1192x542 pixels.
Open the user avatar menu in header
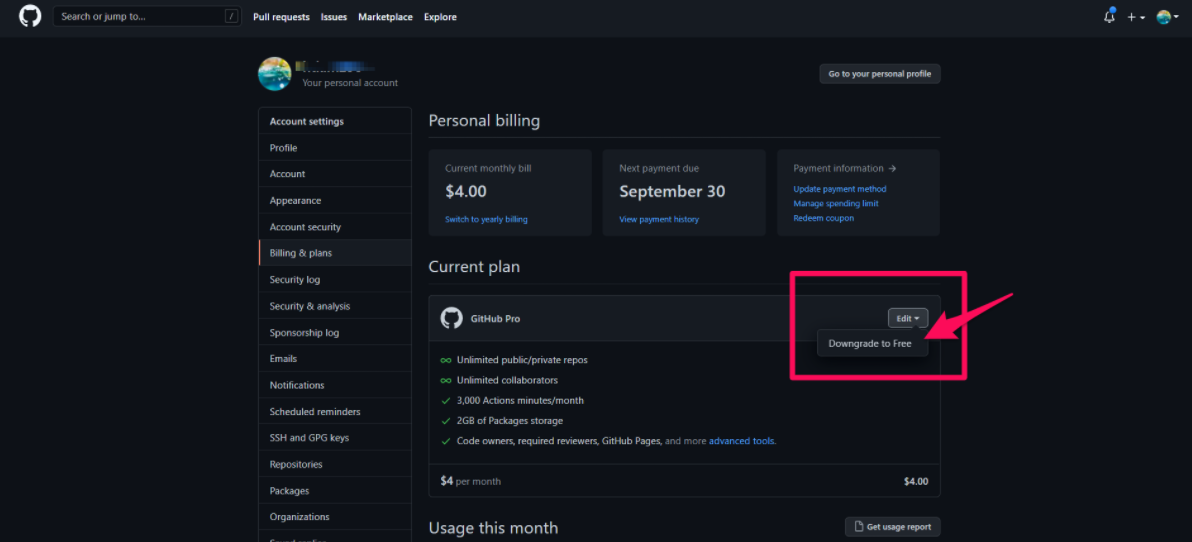(x=1168, y=17)
